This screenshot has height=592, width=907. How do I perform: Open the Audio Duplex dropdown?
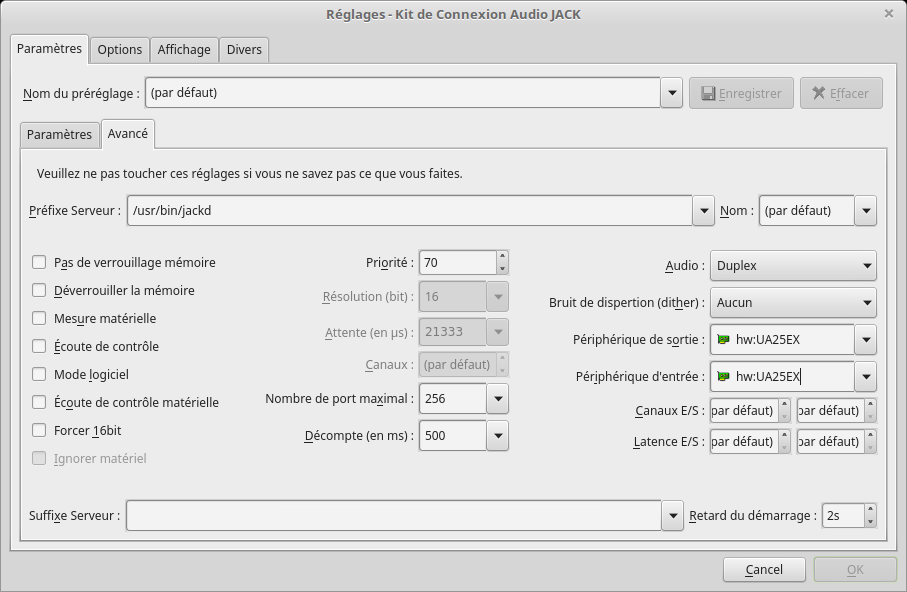pyautogui.click(x=793, y=266)
